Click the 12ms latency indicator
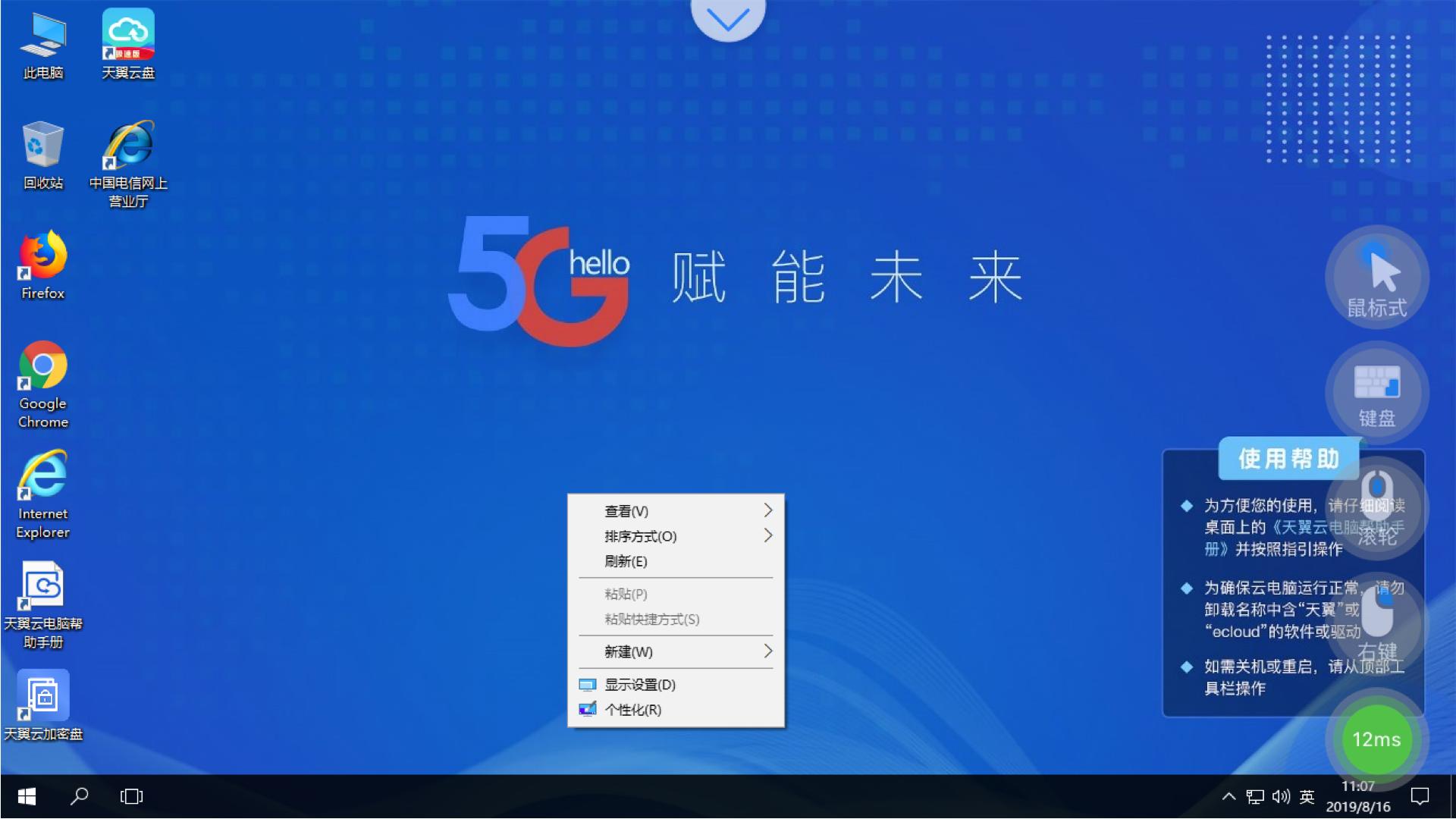The width and height of the screenshot is (1456, 819). (1377, 740)
